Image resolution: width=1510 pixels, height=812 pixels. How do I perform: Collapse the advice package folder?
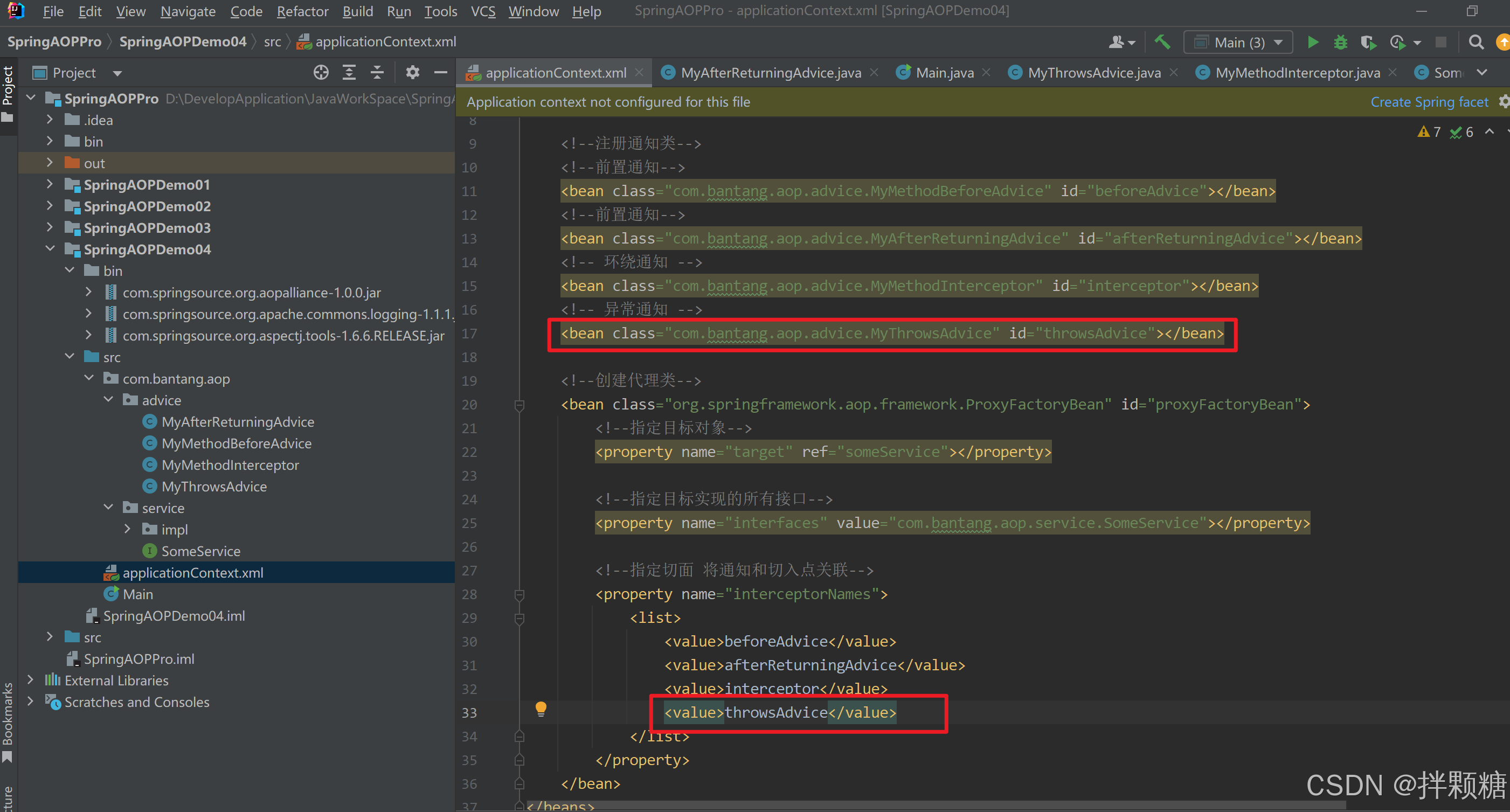tap(108, 400)
